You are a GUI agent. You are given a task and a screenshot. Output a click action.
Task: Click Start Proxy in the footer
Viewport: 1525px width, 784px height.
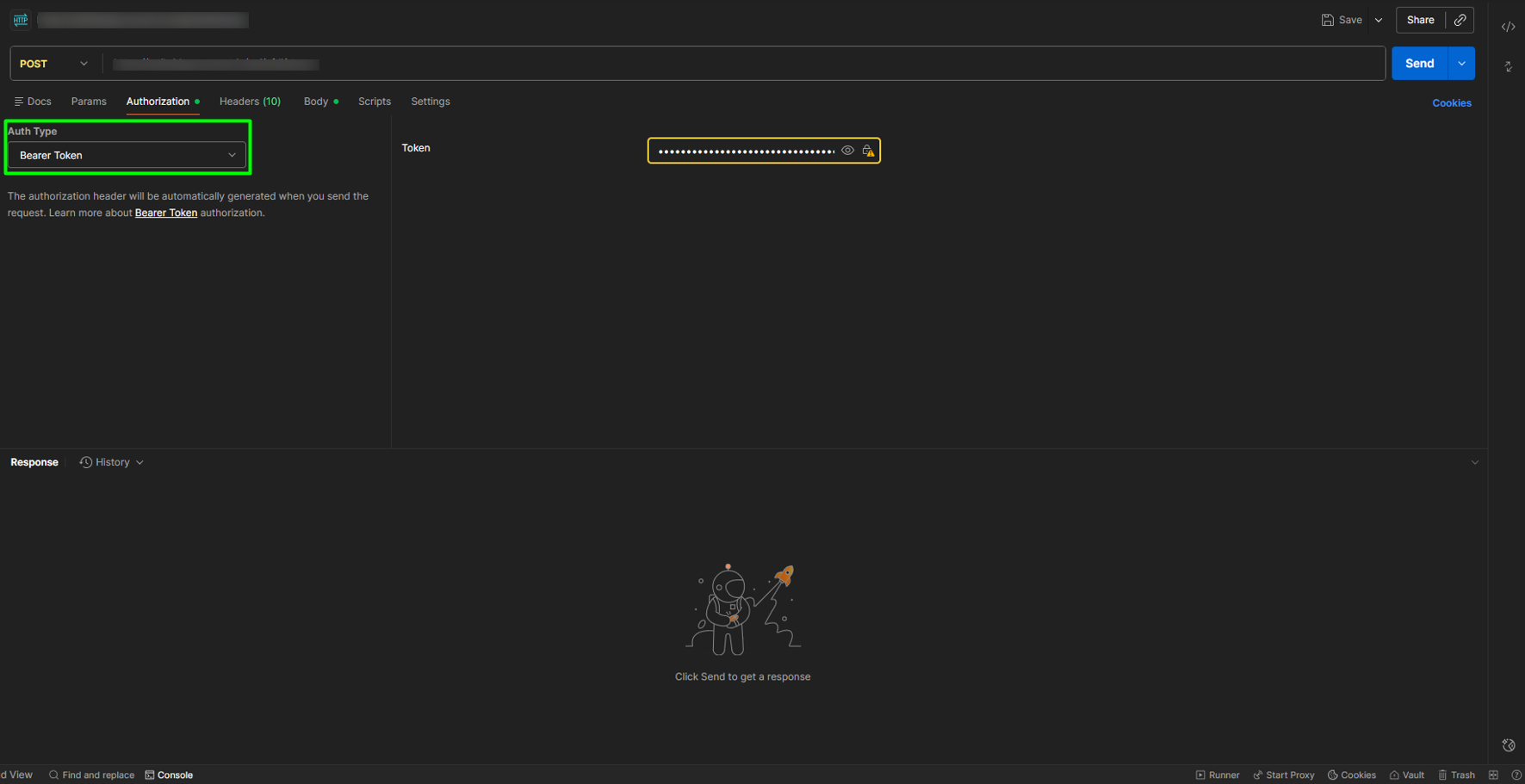(x=1283, y=775)
